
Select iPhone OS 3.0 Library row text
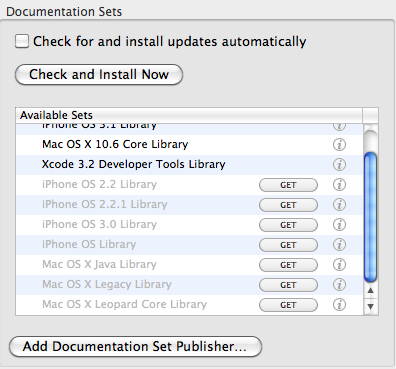(x=99, y=224)
